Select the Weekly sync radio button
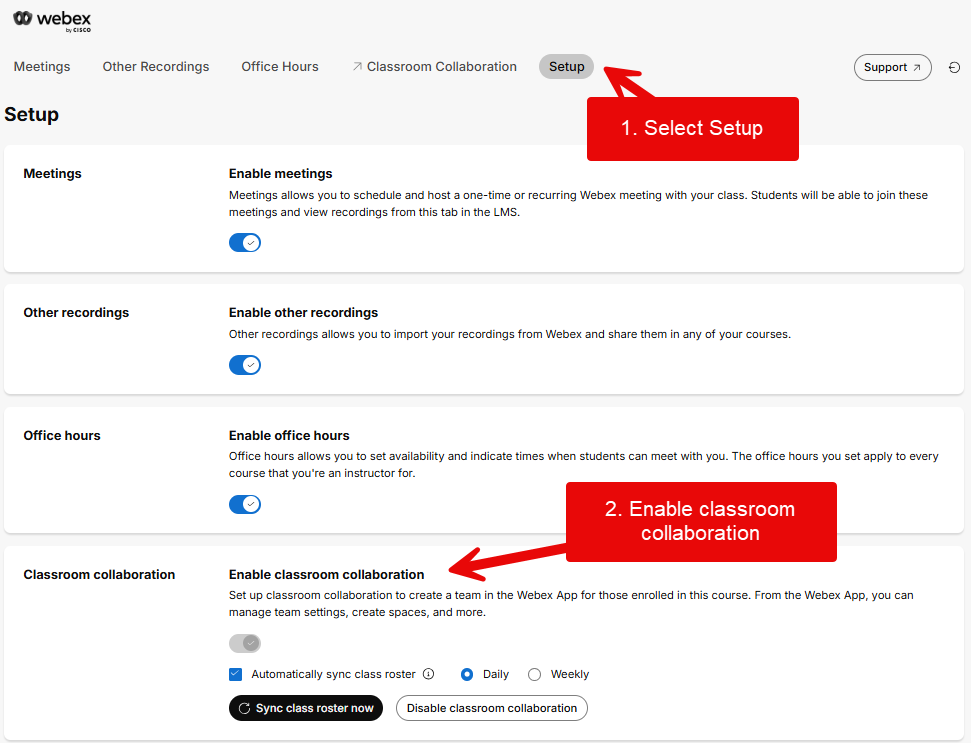The width and height of the screenshot is (971, 743). click(534, 674)
